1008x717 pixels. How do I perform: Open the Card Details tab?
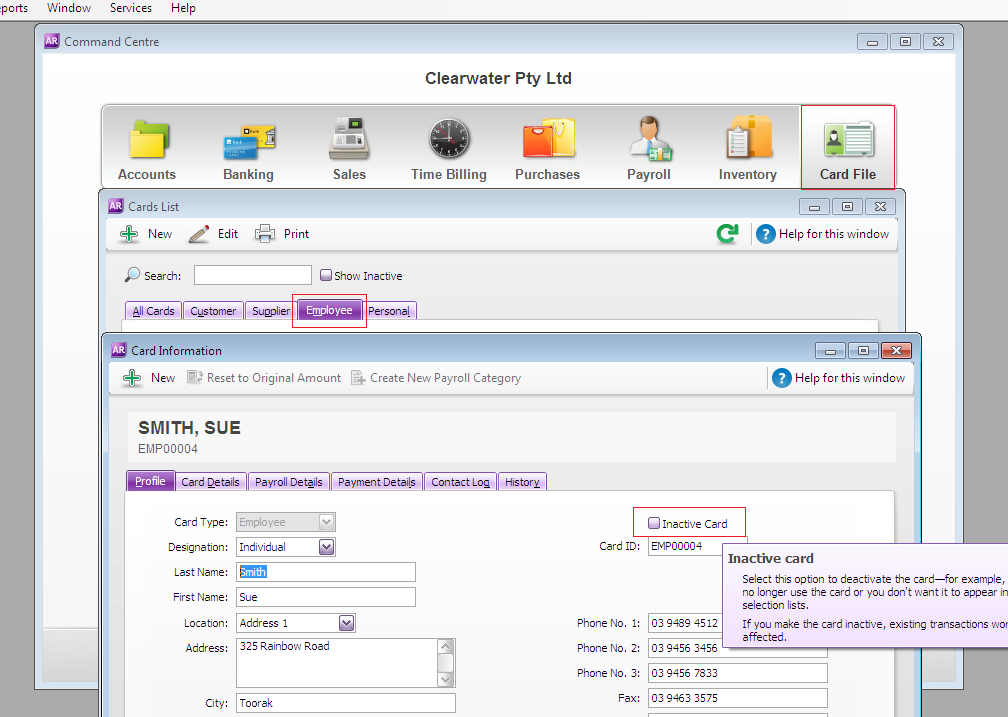click(x=210, y=482)
